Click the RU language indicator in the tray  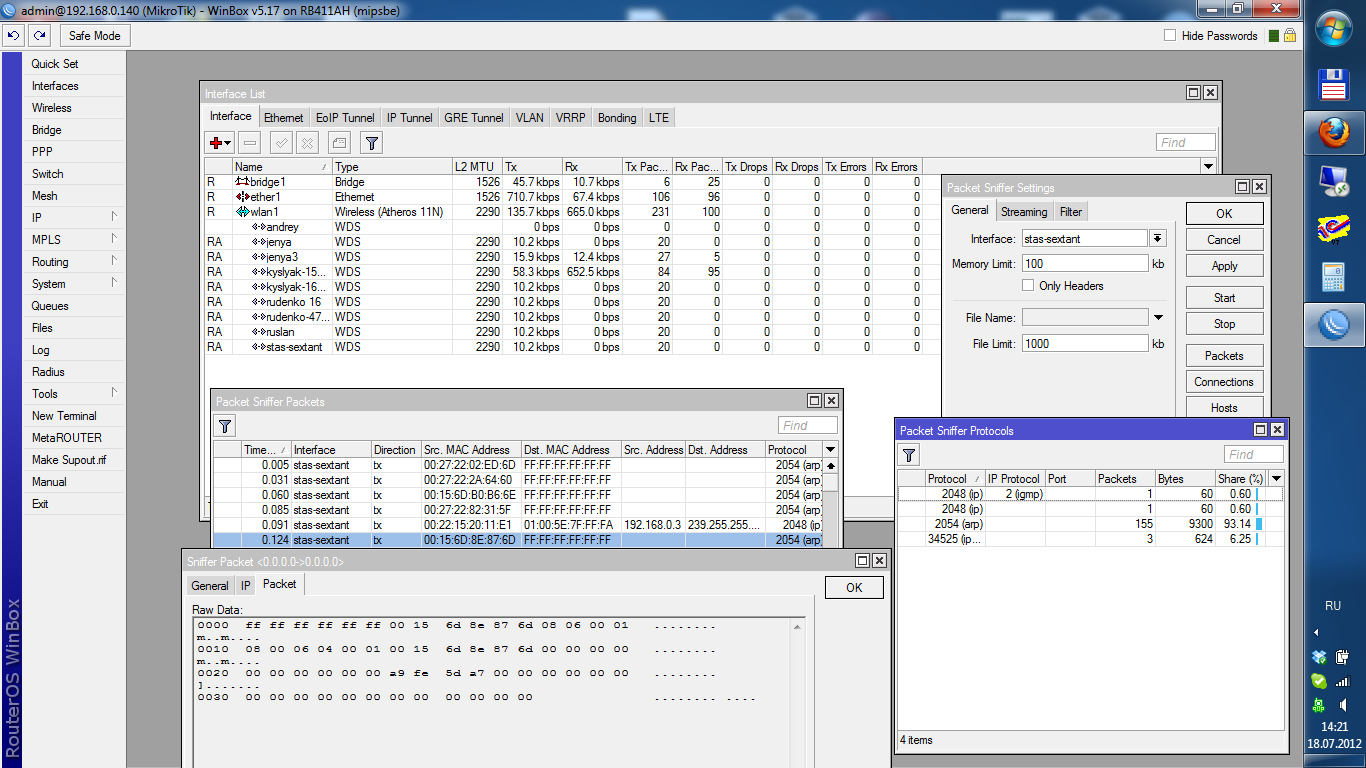[1333, 606]
